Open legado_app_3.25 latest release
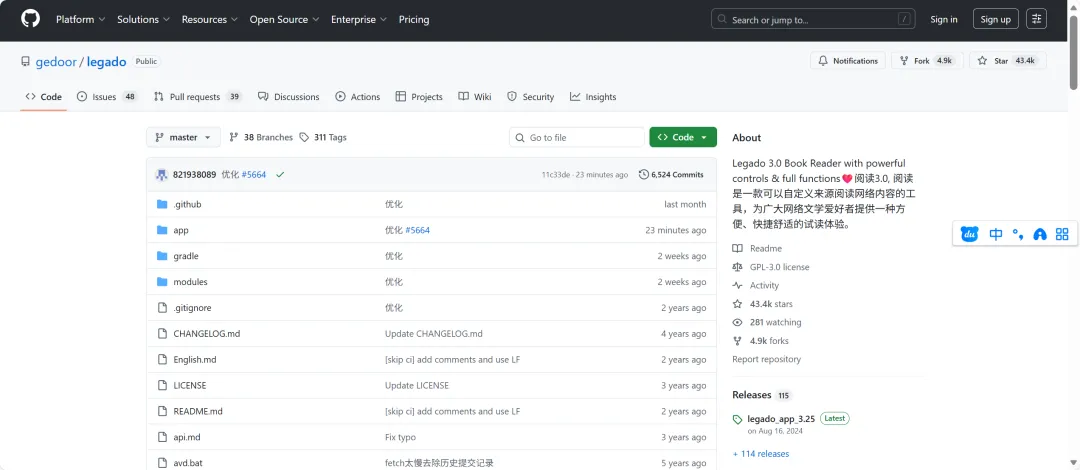This screenshot has height=470, width=1080. point(781,418)
